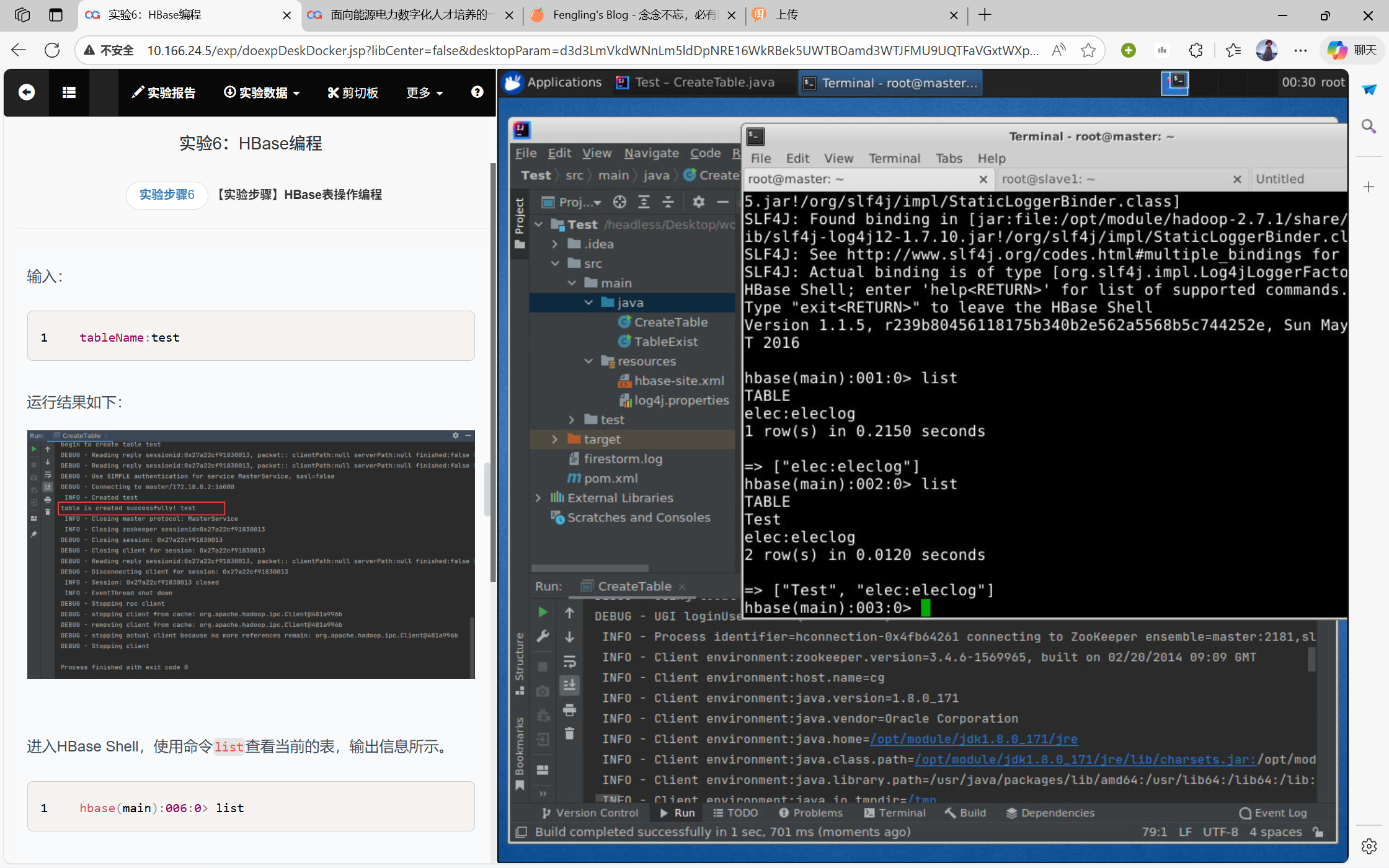Collapse all in Project tree toolbar

pyautogui.click(x=668, y=202)
